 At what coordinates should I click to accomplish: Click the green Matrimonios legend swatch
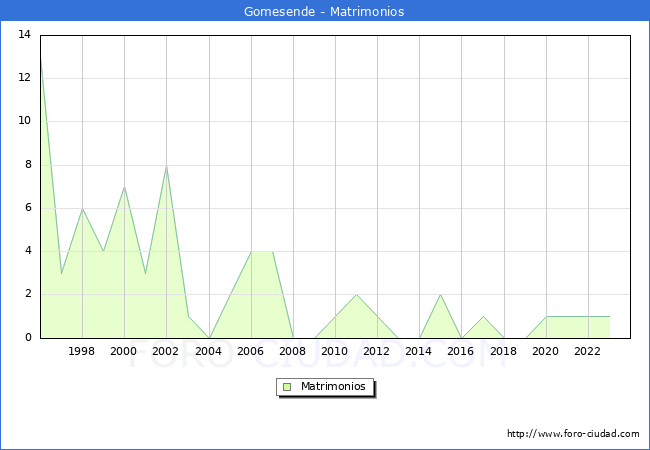[x=287, y=386]
